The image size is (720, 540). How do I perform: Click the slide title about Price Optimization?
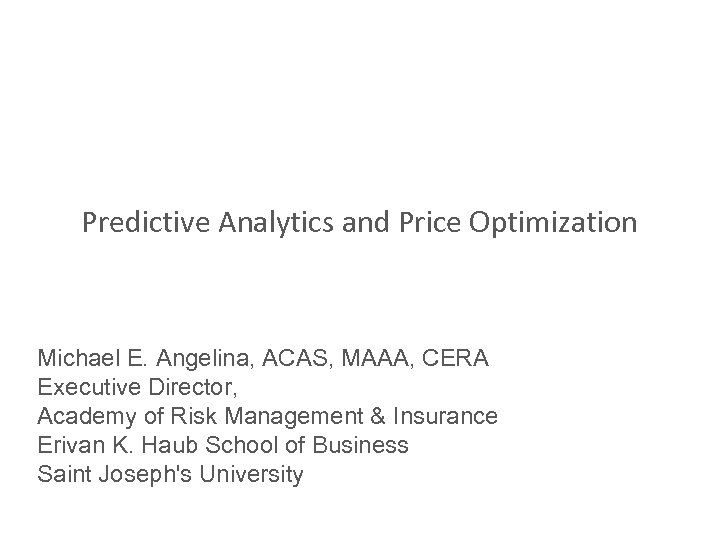359,222
